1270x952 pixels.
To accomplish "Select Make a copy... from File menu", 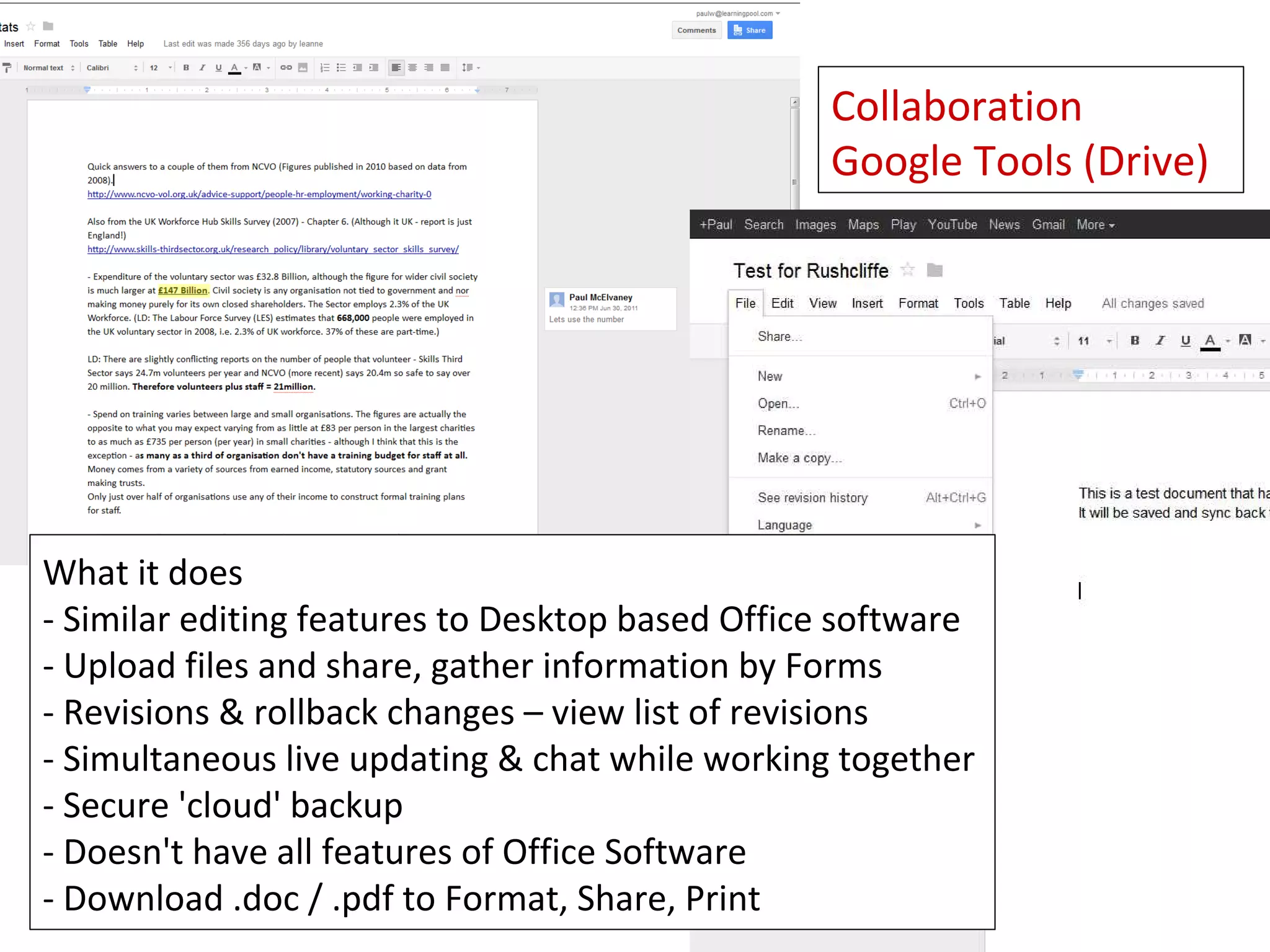I will [x=861, y=458].
